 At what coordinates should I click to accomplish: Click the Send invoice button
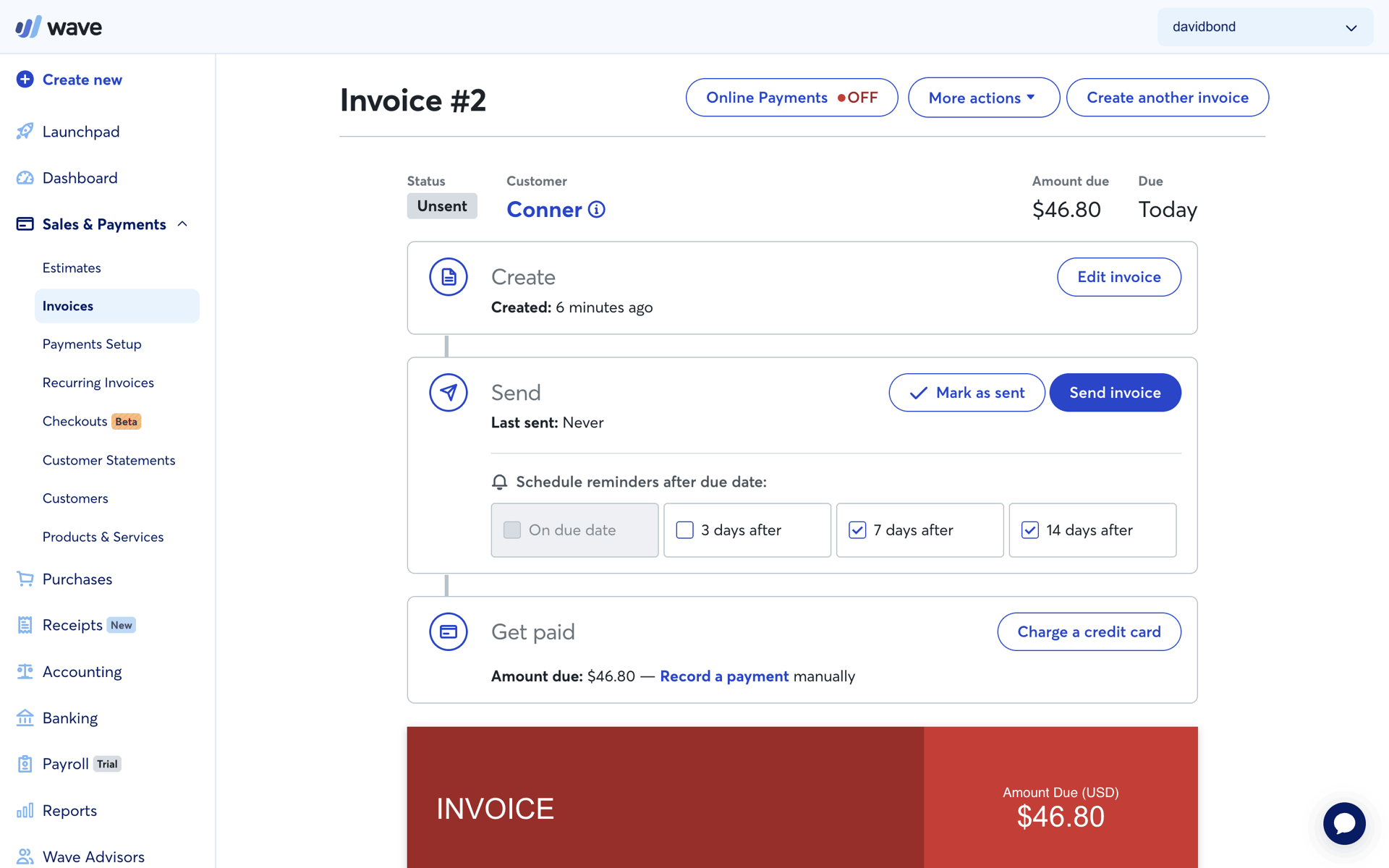pos(1115,393)
